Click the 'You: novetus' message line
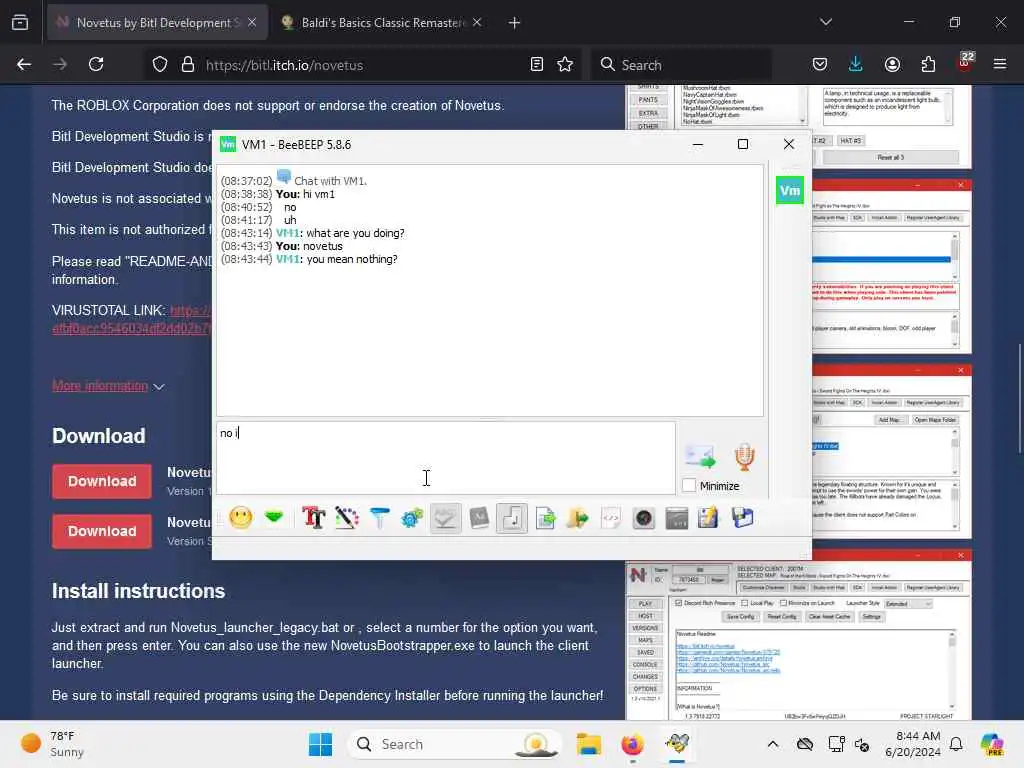Screen dimensions: 1024x768 [x=309, y=246]
